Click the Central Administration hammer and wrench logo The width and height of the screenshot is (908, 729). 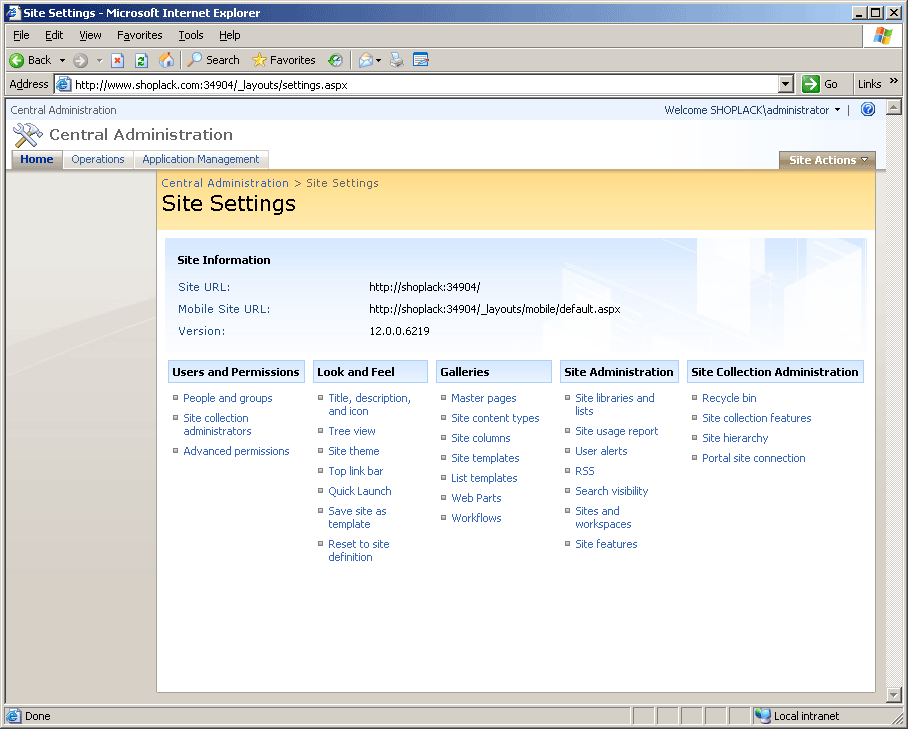pos(27,135)
